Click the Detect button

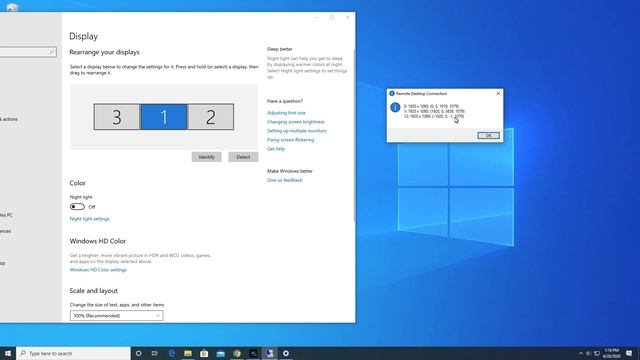point(243,157)
